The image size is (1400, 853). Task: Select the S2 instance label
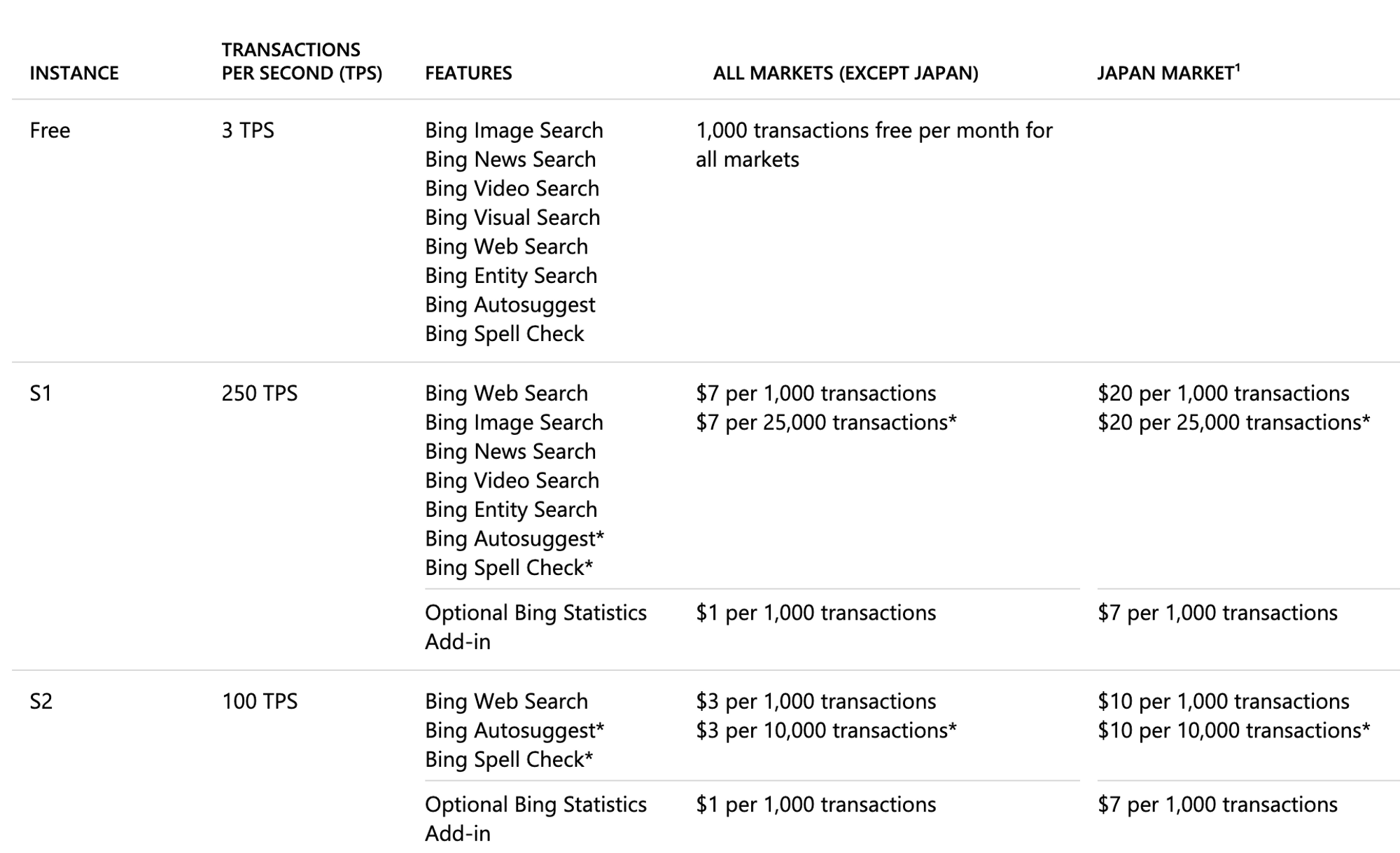pos(41,701)
